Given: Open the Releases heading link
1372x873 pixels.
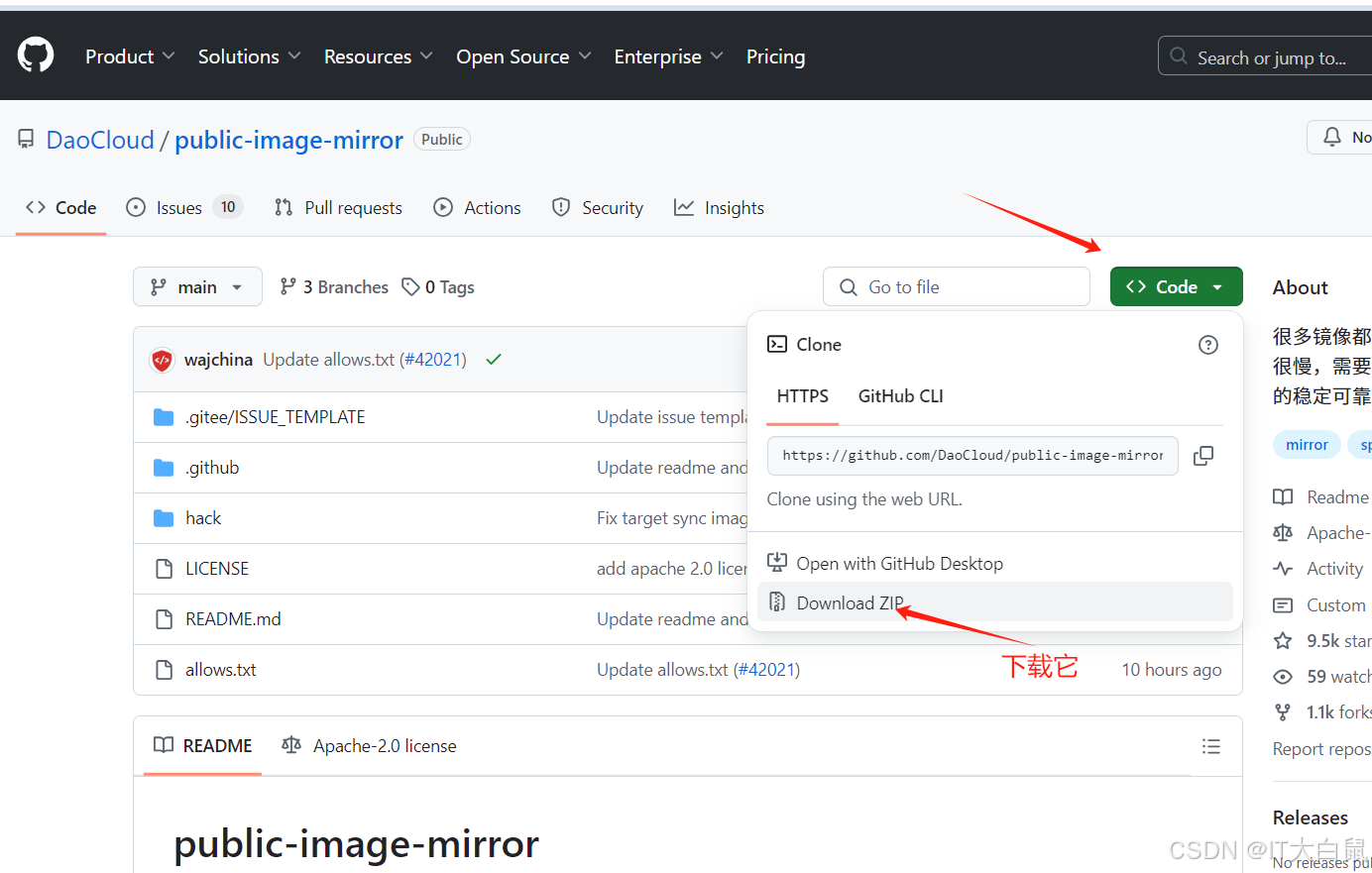Looking at the screenshot, I should (1311, 818).
